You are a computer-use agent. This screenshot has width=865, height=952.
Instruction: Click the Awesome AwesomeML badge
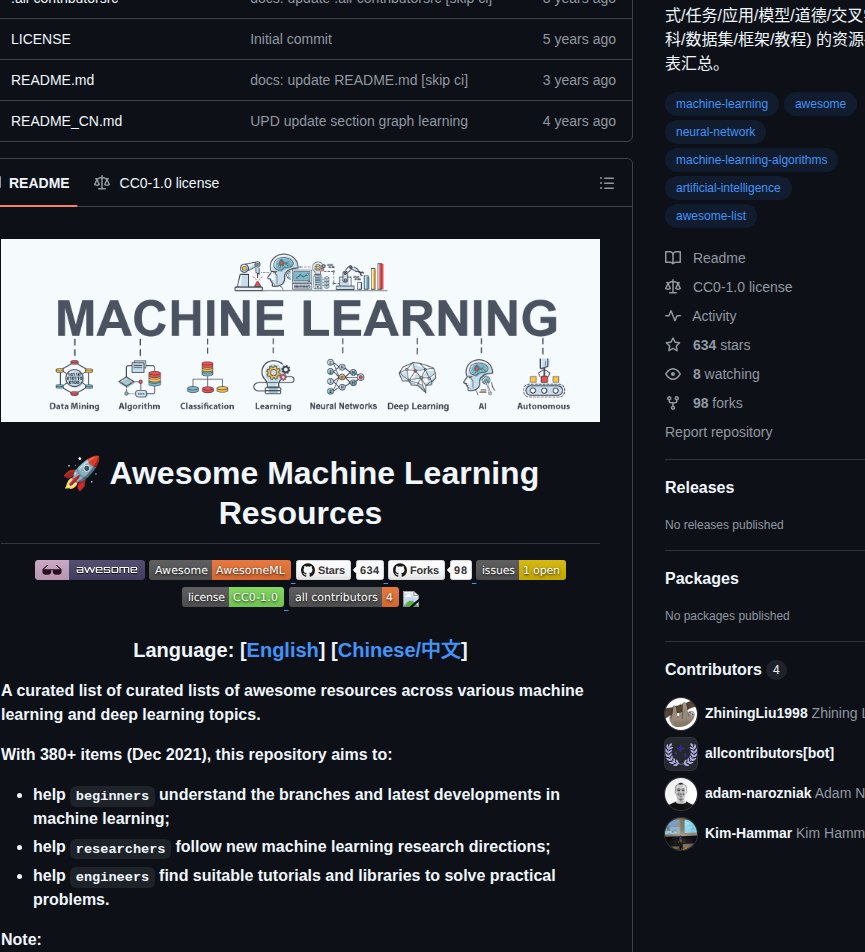pyautogui.click(x=220, y=570)
